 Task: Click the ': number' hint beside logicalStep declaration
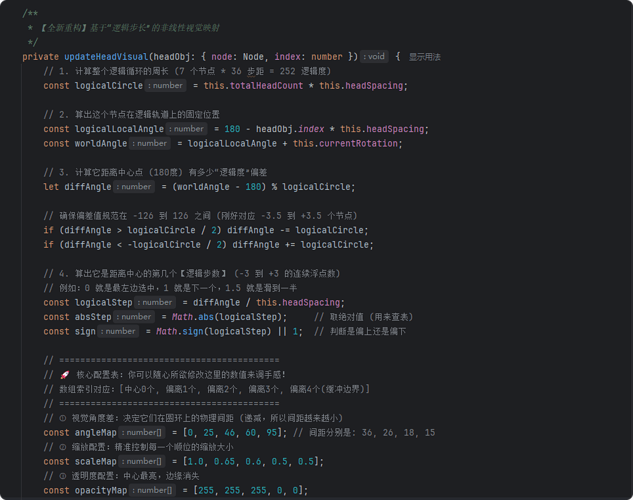(x=155, y=302)
